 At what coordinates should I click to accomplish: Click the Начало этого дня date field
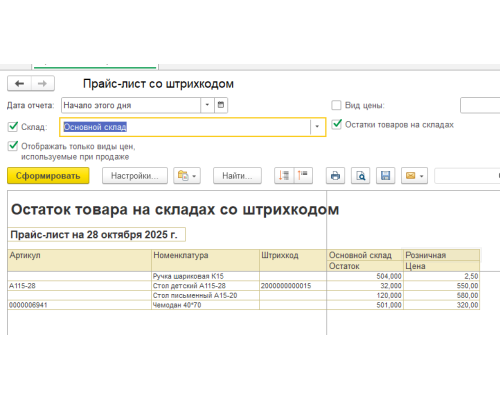[x=131, y=105]
